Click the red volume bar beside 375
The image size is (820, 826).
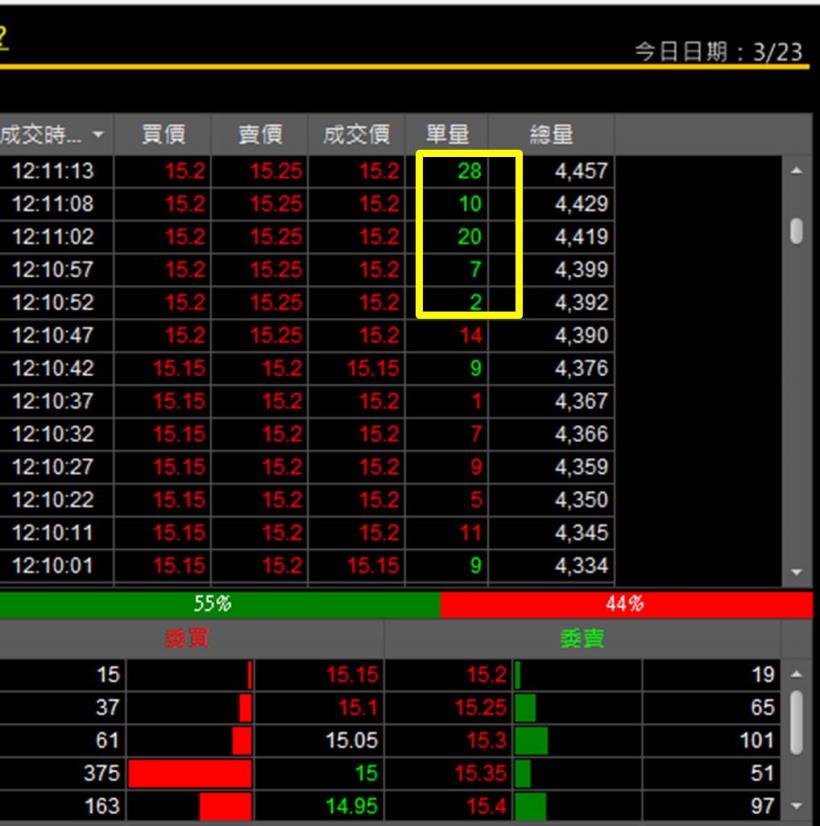pos(190,773)
